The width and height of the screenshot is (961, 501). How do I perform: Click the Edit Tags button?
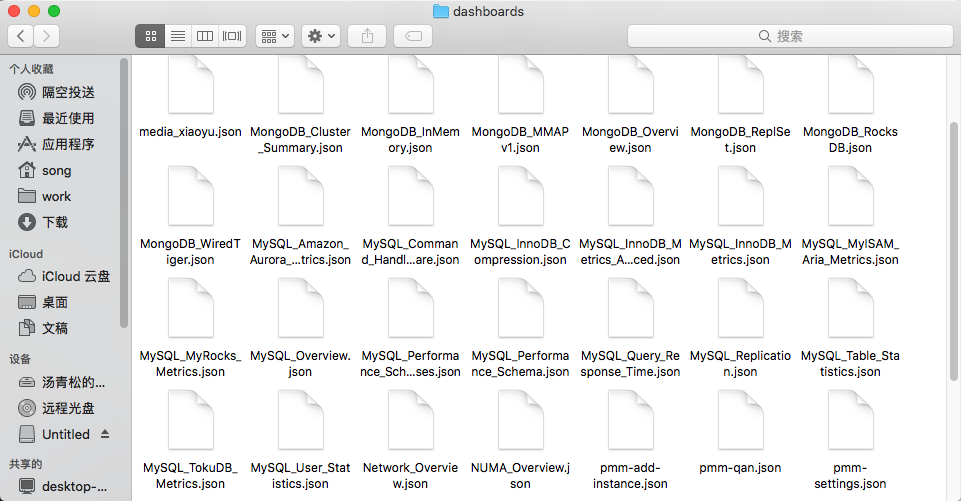413,36
